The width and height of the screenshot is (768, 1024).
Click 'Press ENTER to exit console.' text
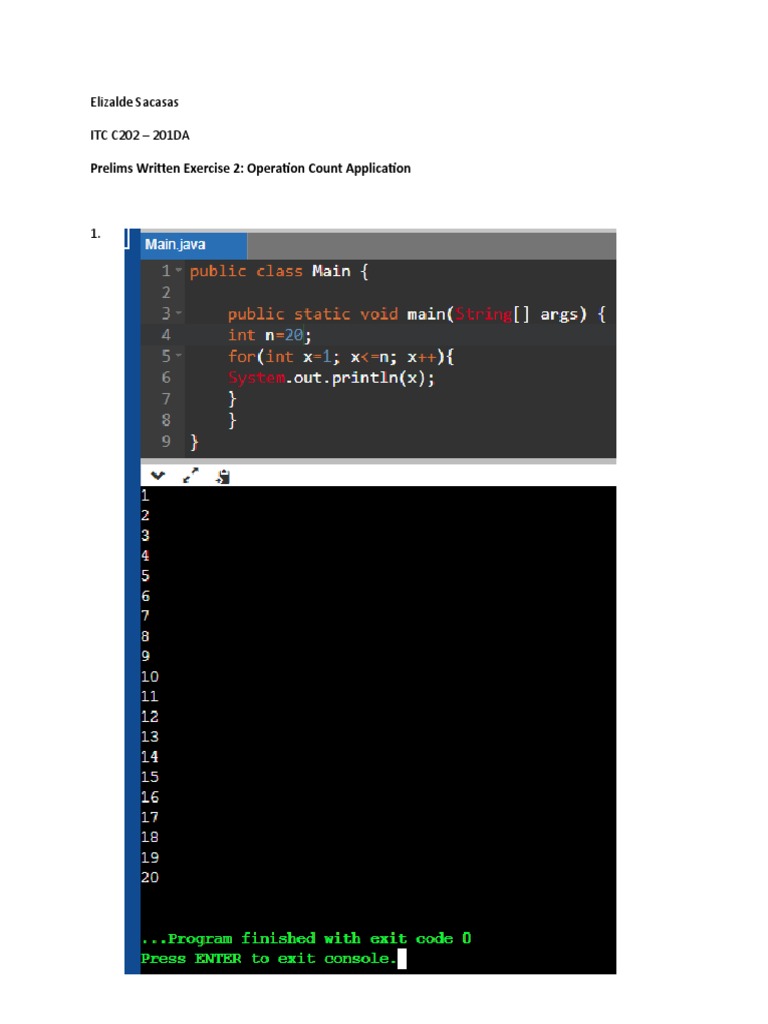click(x=268, y=958)
